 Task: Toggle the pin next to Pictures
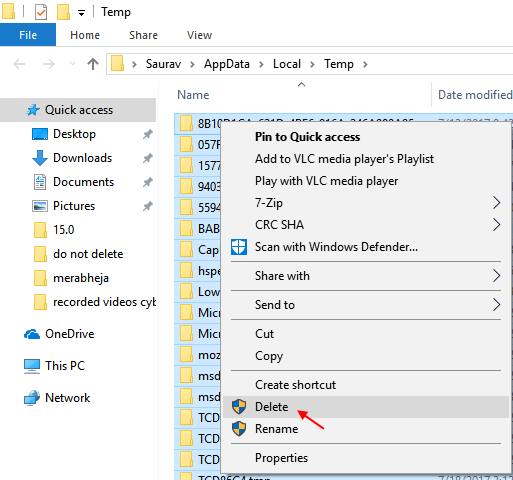(148, 206)
